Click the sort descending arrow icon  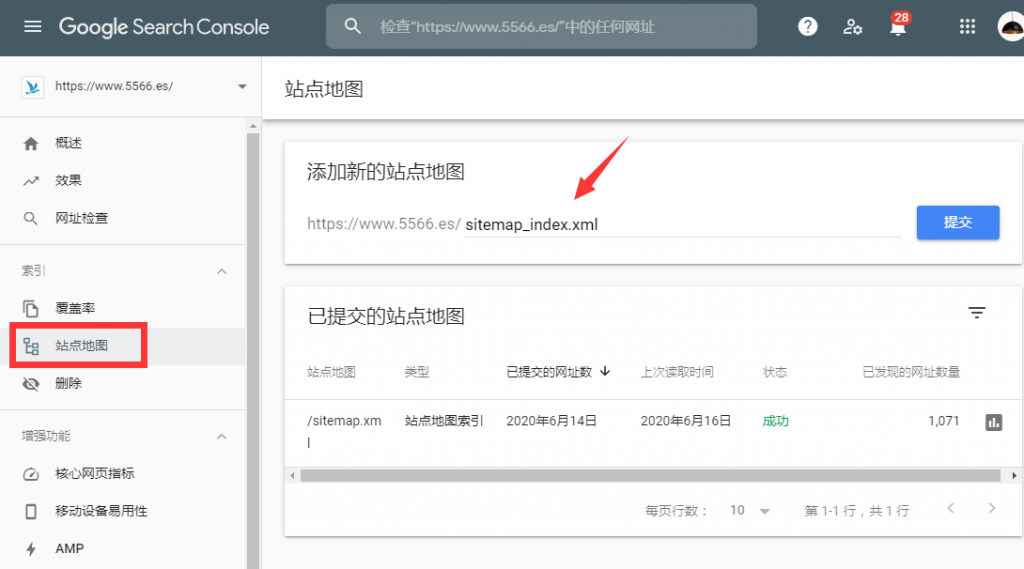tap(605, 371)
